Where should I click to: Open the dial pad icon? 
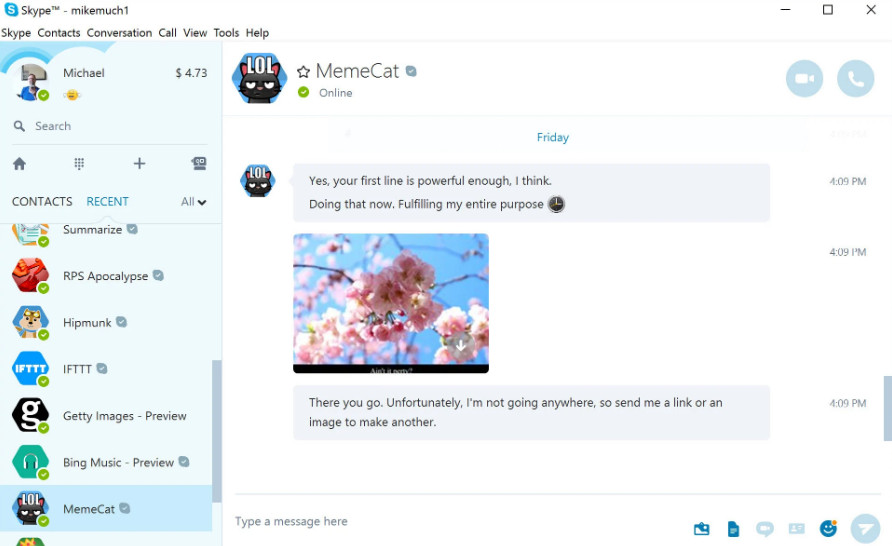[79, 164]
